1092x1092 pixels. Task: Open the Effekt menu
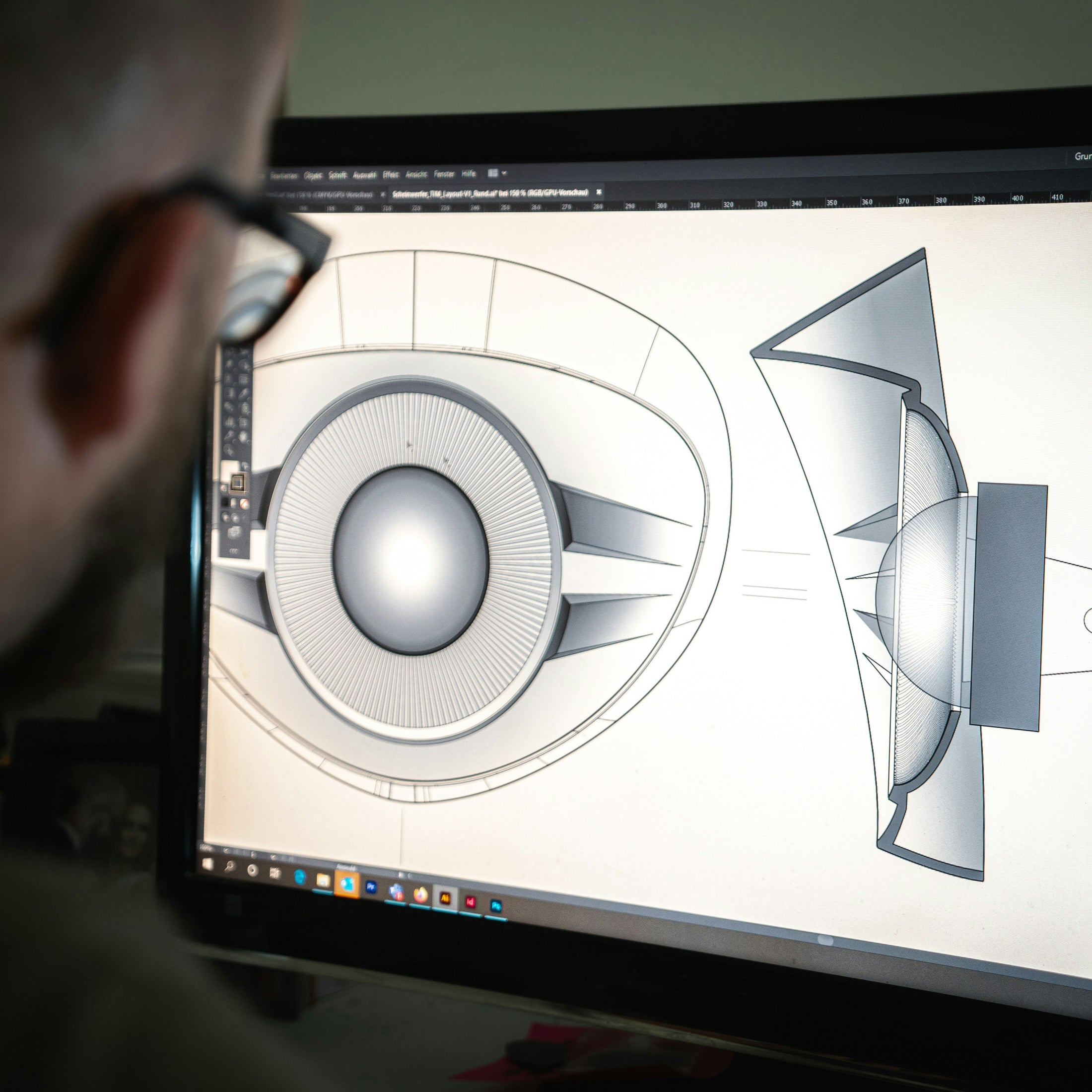pos(391,174)
